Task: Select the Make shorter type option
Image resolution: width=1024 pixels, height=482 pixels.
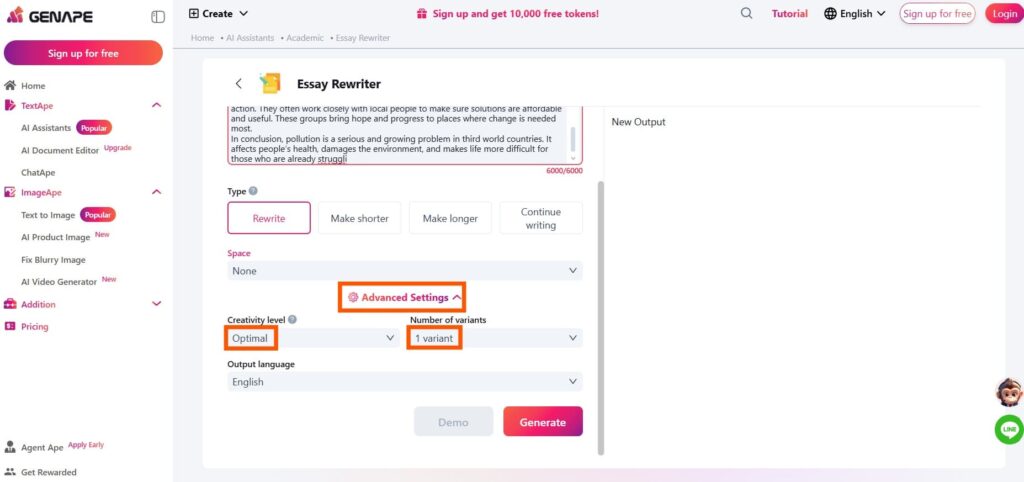Action: pos(359,218)
